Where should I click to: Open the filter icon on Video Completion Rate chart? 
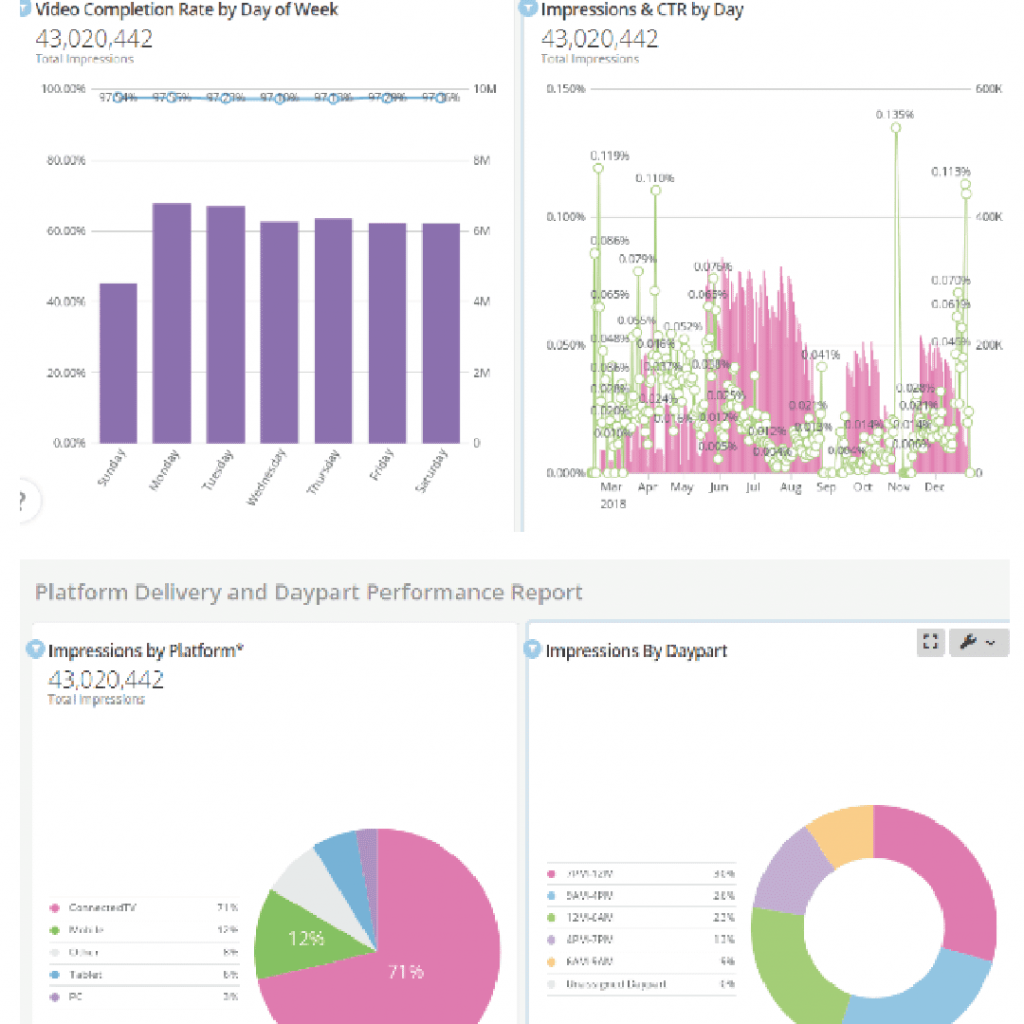tap(24, 9)
